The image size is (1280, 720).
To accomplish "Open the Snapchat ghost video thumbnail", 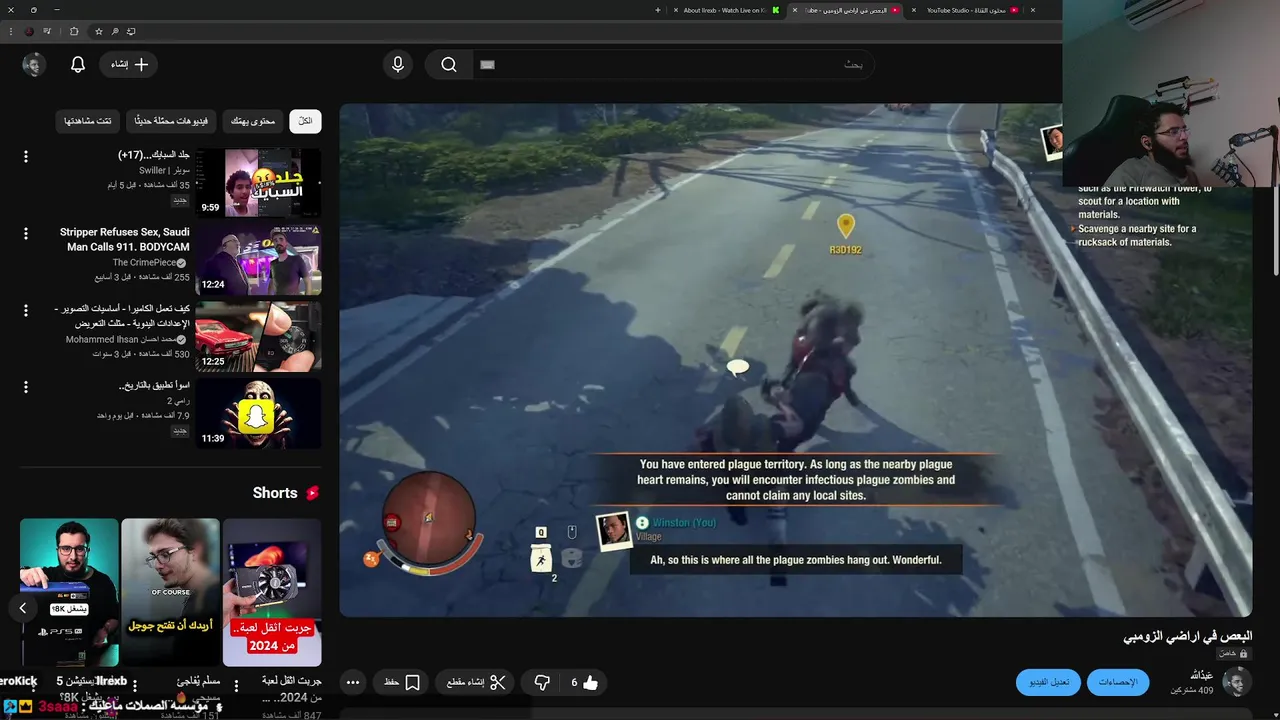I will pos(258,414).
